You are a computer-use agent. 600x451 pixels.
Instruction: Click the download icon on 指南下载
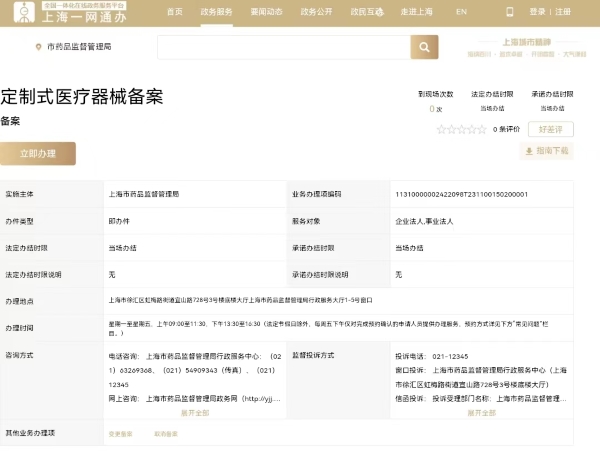click(x=528, y=151)
